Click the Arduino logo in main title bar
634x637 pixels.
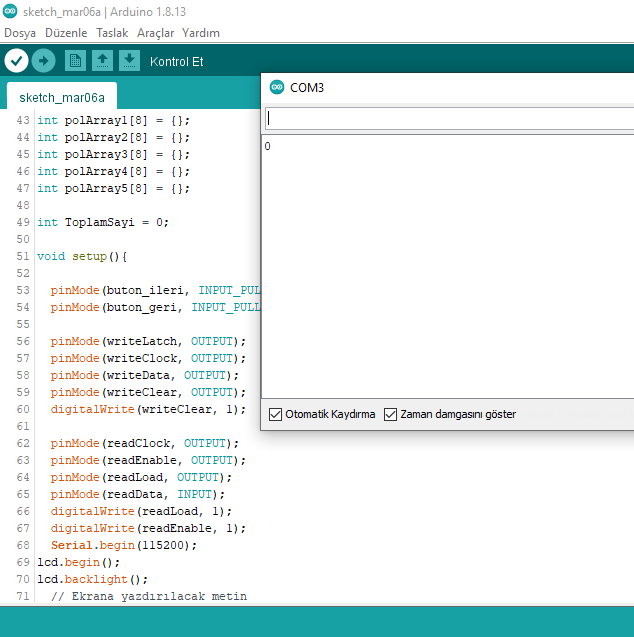[x=9, y=10]
